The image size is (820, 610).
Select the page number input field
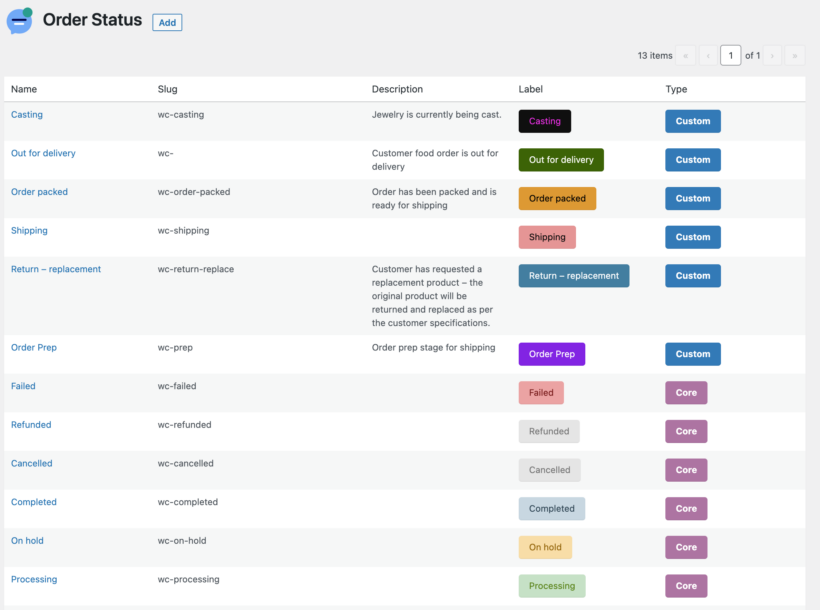[731, 55]
